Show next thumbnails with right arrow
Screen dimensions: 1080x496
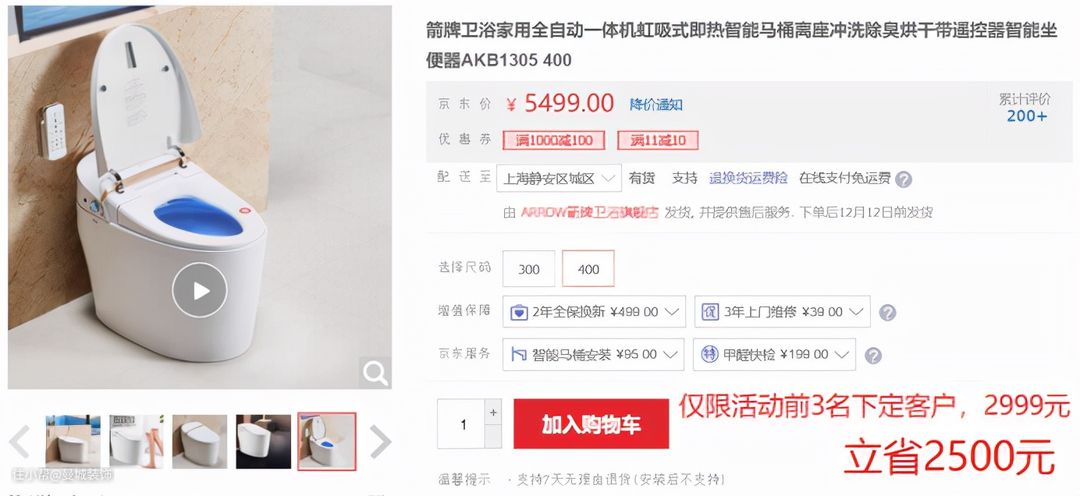click(380, 442)
